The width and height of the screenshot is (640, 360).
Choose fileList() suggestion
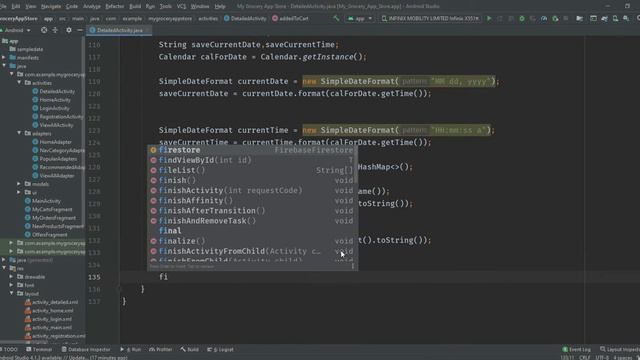click(x=252, y=170)
